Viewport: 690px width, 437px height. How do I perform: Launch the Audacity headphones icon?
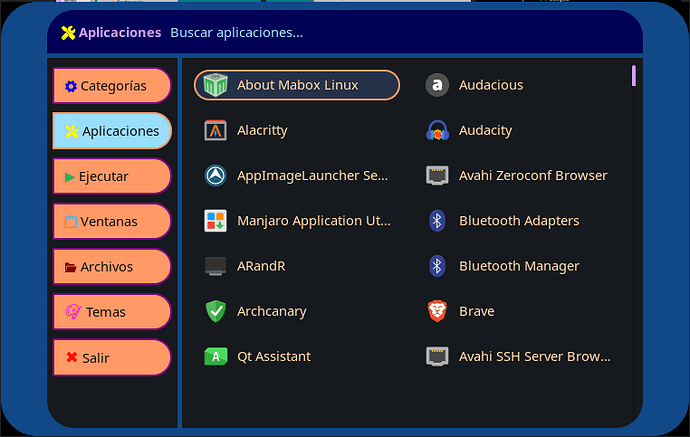point(437,130)
